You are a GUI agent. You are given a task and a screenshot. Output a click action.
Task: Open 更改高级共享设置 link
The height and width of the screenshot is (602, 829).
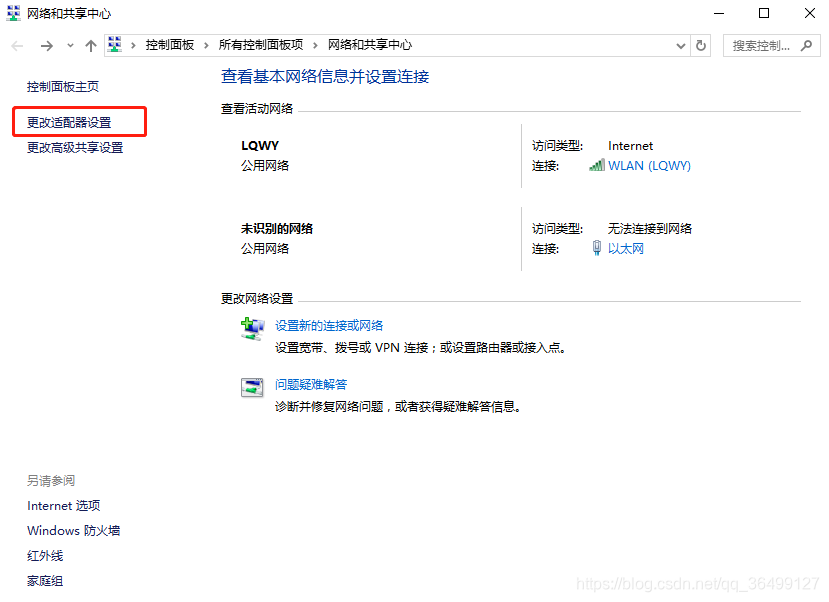pyautogui.click(x=75, y=147)
